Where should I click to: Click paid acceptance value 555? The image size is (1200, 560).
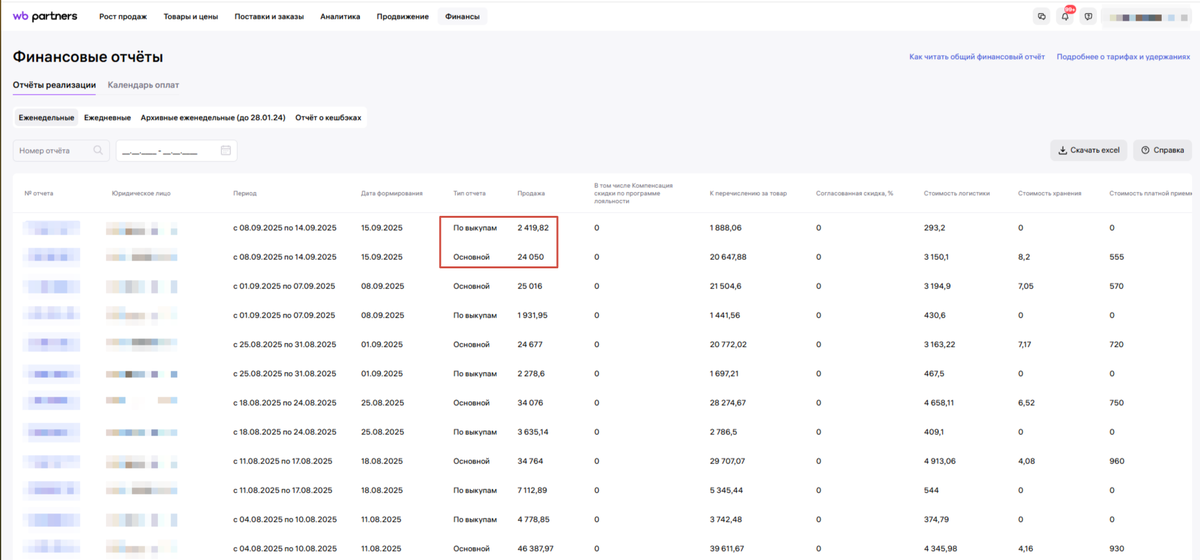point(1117,257)
